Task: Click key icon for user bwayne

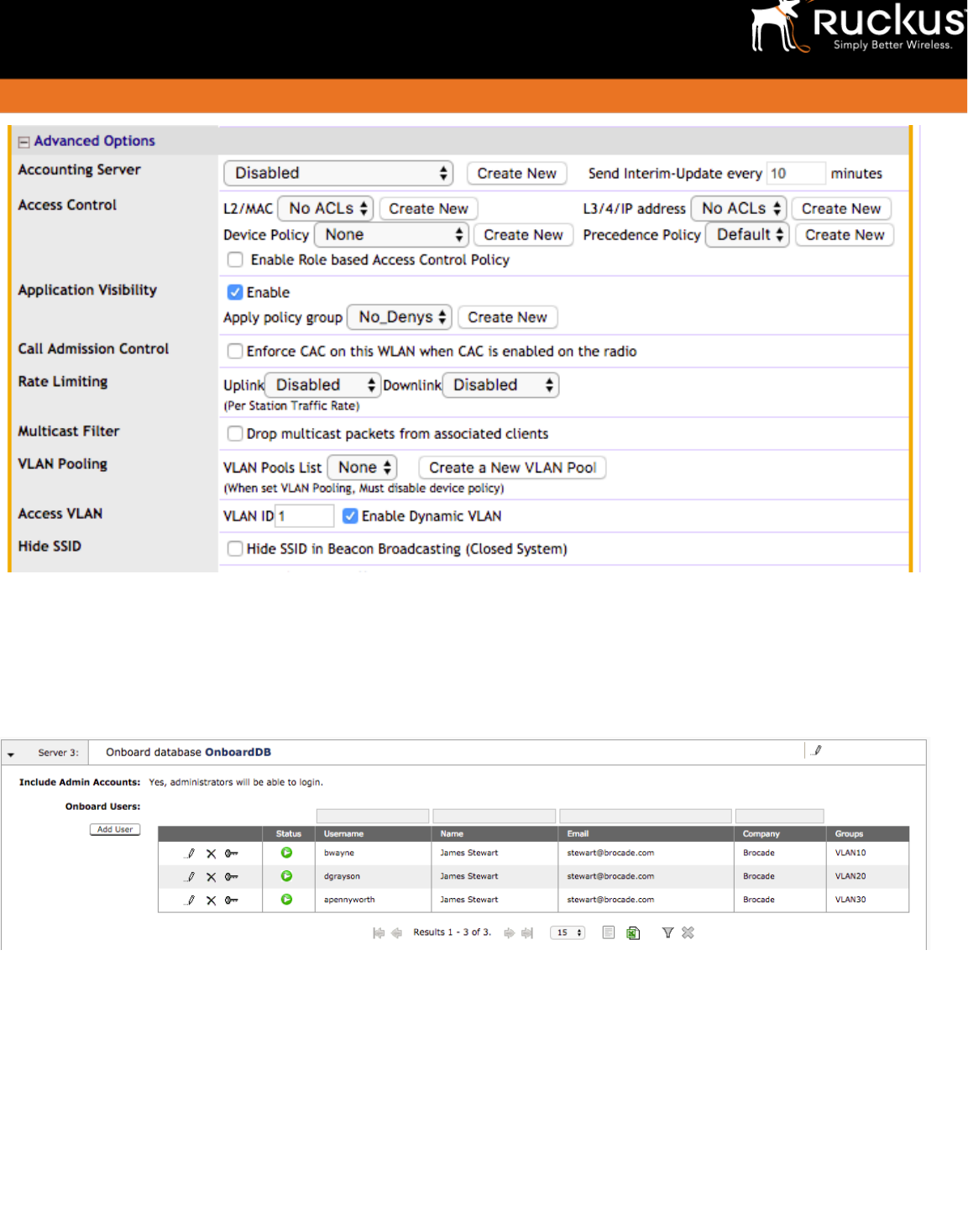Action: (x=232, y=853)
